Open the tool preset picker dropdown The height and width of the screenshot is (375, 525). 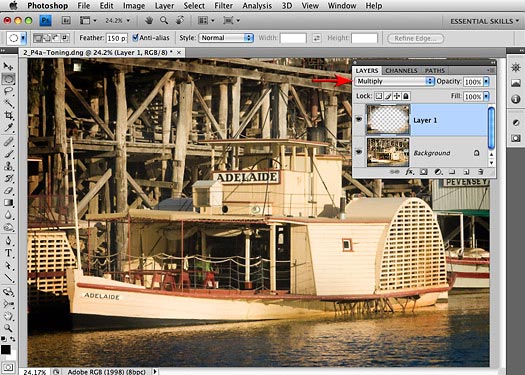click(23, 38)
